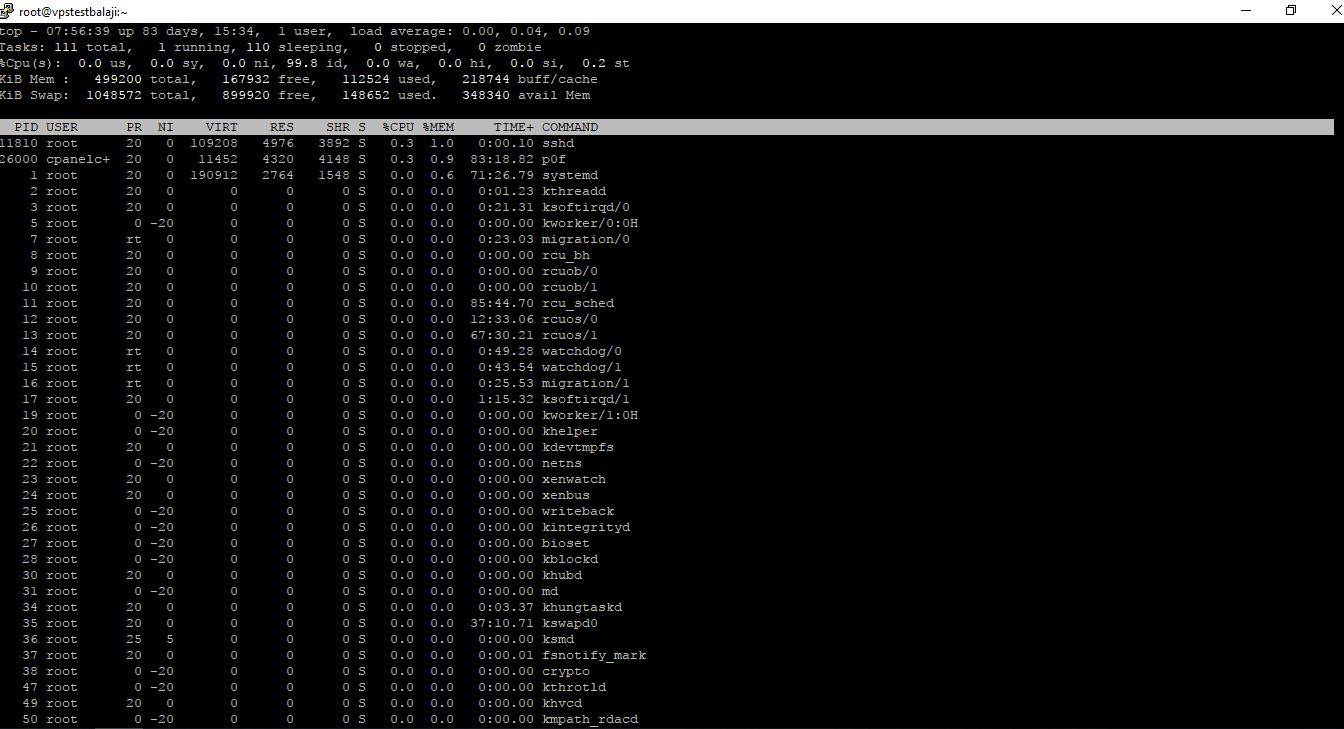Click the VIRT column header
Image resolution: width=1344 pixels, height=729 pixels.
click(222, 127)
